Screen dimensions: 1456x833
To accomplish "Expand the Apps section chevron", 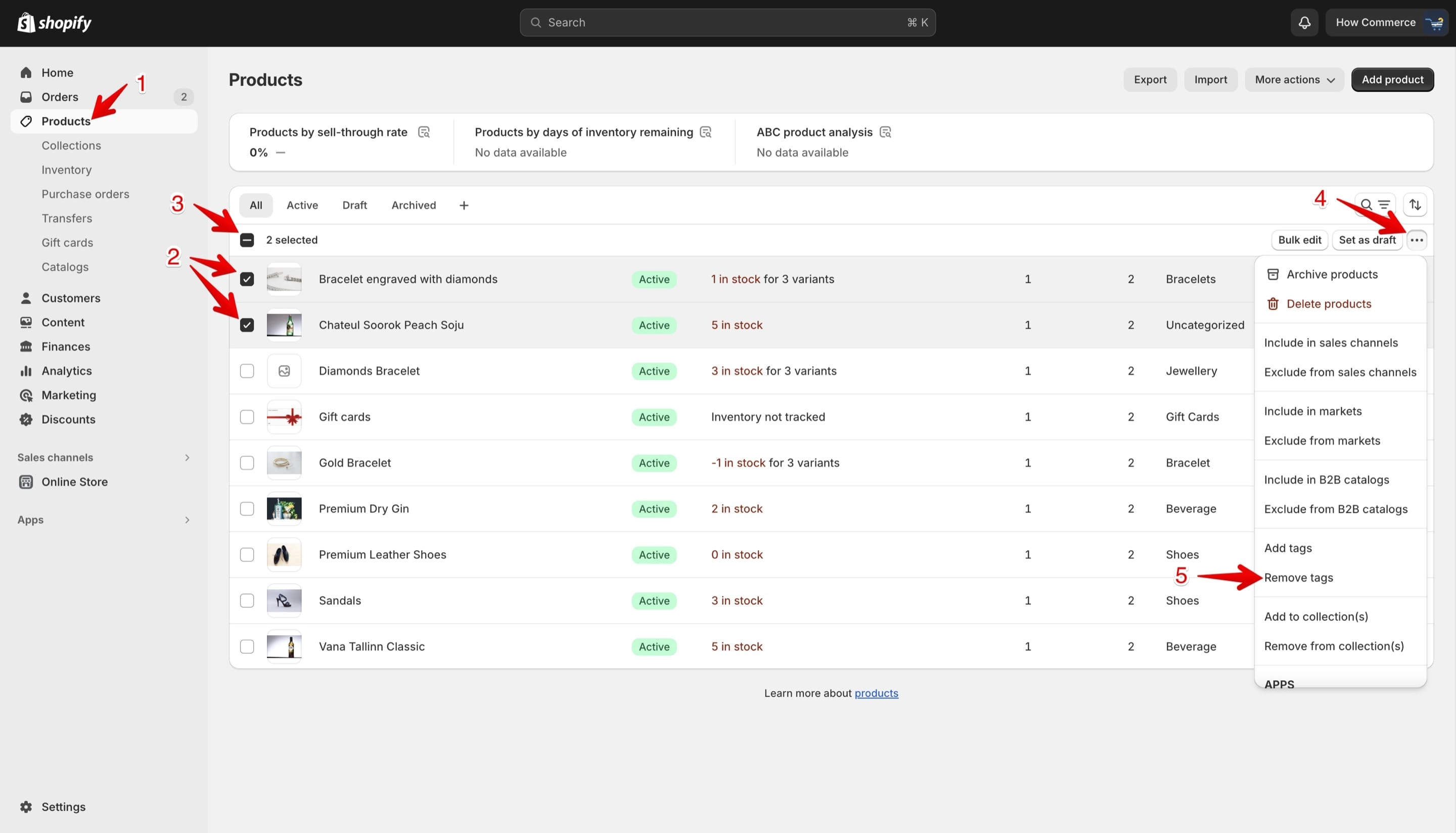I will [187, 520].
